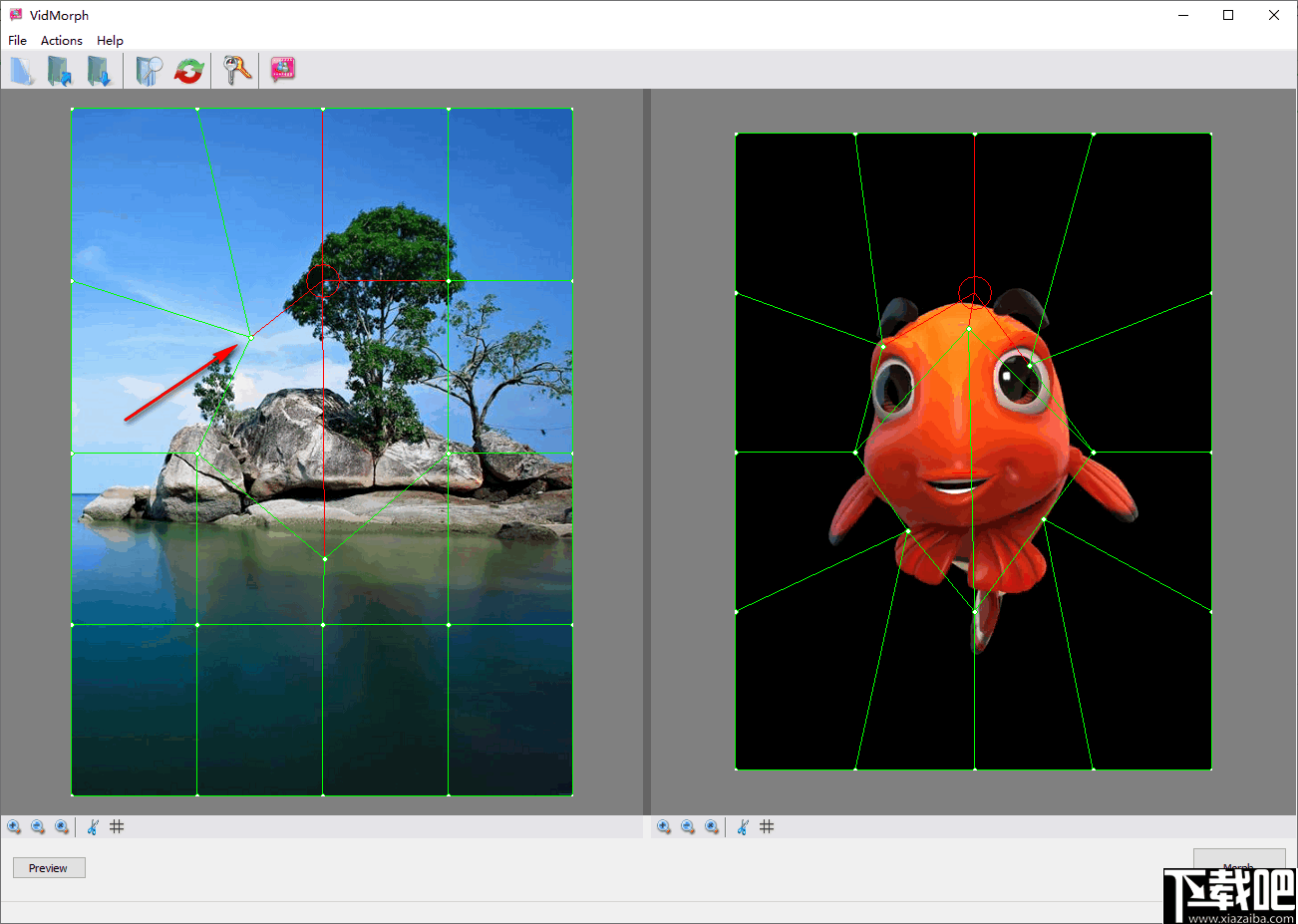Zoom in on the left image
The height and width of the screenshot is (924, 1298).
click(14, 826)
